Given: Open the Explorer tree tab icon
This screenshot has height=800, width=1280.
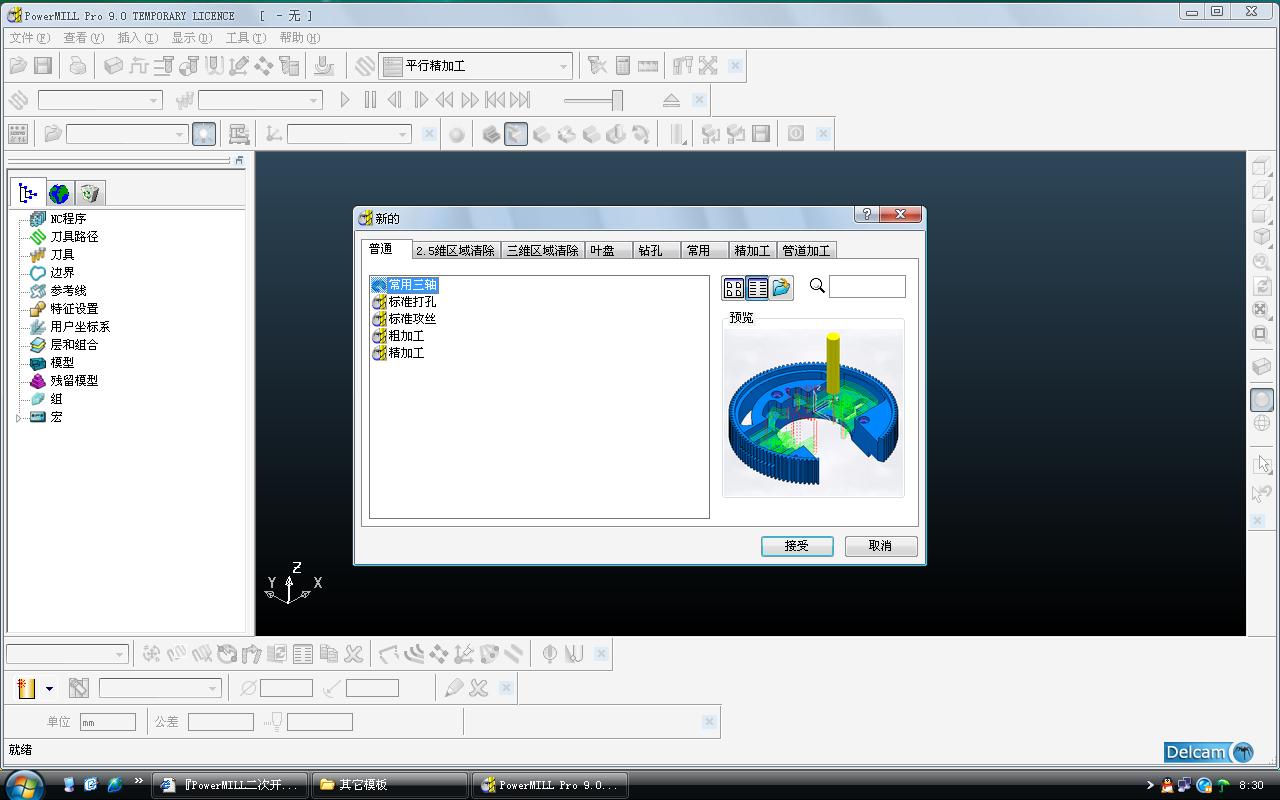Looking at the screenshot, I should click(28, 193).
